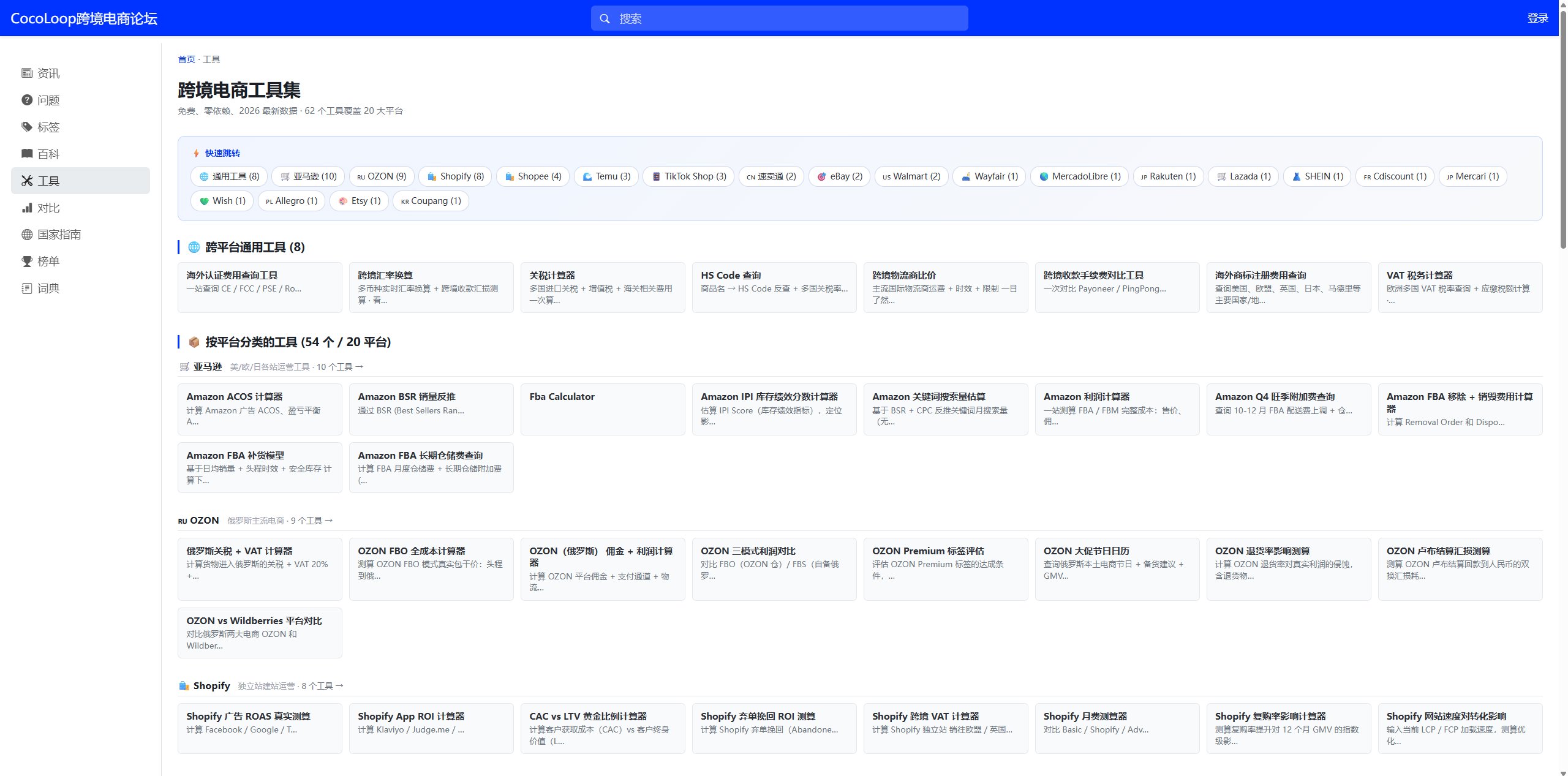Open the 关税计算器 tool card

603,287
